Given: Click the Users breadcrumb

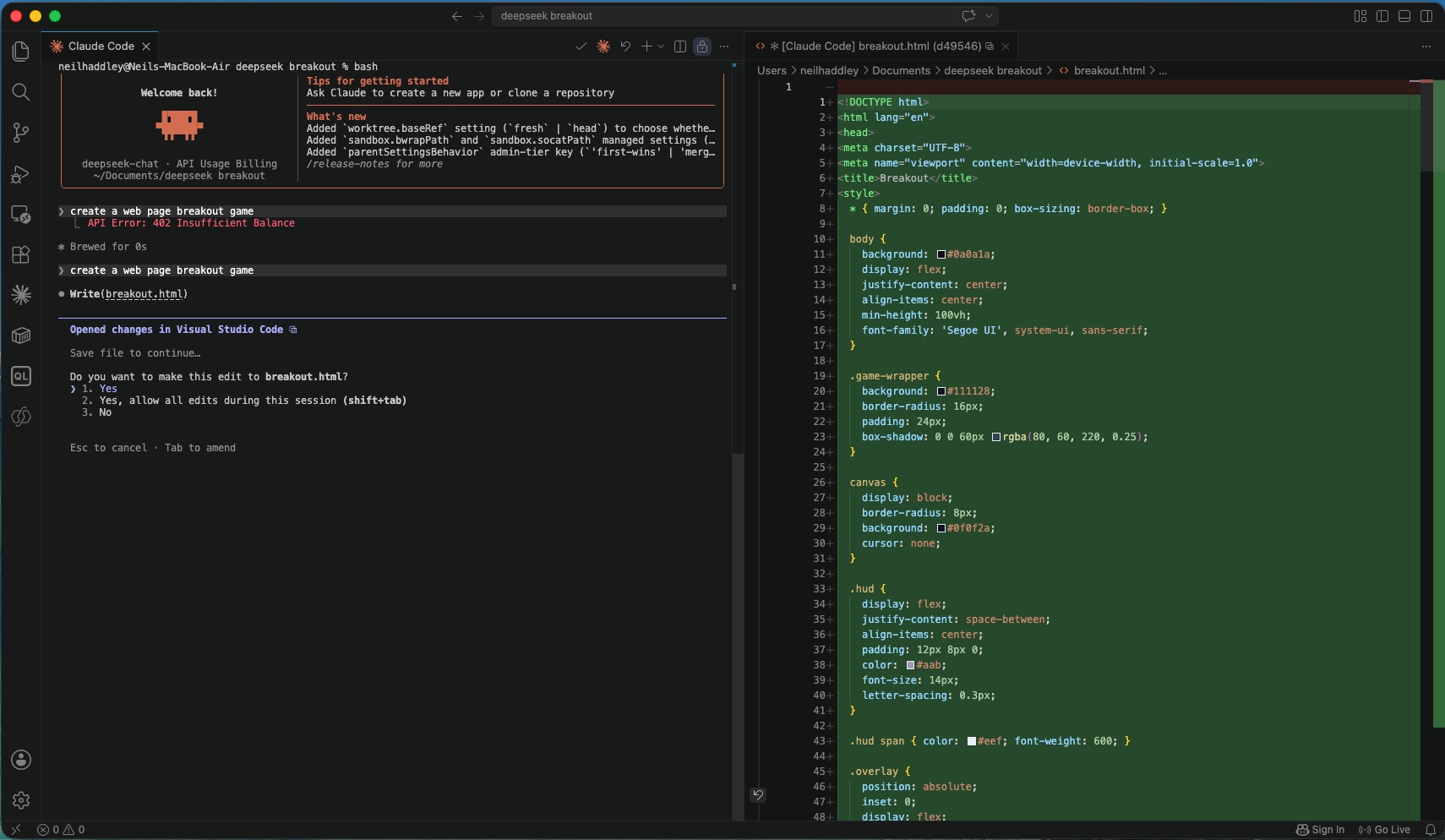Looking at the screenshot, I should [x=772, y=71].
